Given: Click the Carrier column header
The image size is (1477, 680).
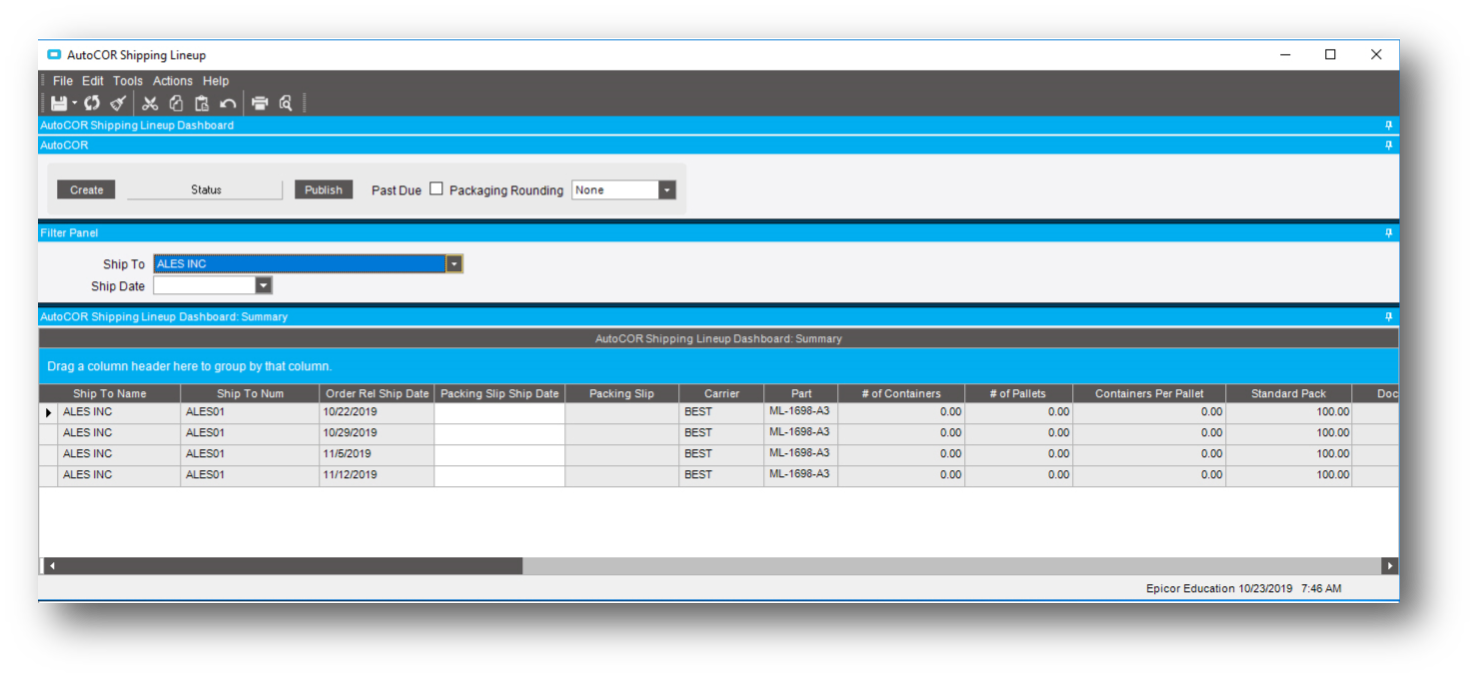Looking at the screenshot, I should (721, 394).
